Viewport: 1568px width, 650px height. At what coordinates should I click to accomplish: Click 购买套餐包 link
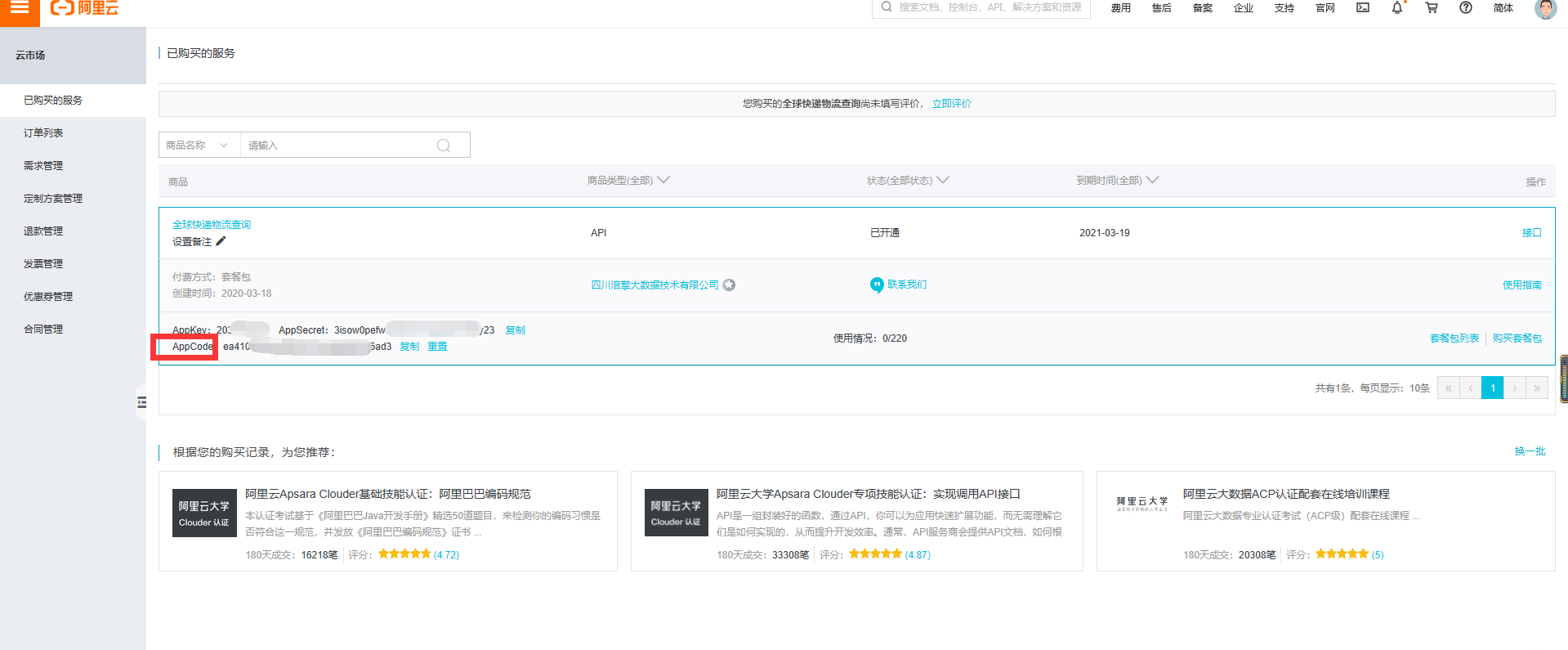(1517, 338)
